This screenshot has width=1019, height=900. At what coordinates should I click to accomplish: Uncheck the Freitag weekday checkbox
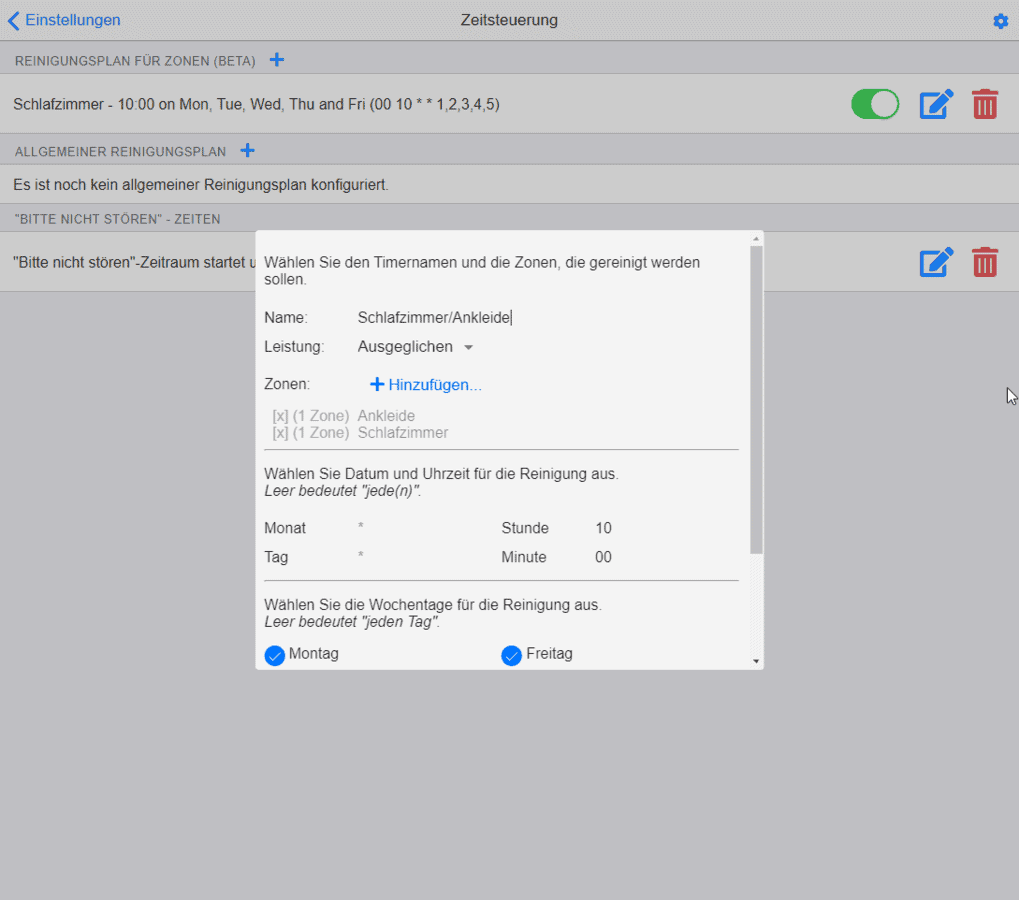(x=512, y=655)
